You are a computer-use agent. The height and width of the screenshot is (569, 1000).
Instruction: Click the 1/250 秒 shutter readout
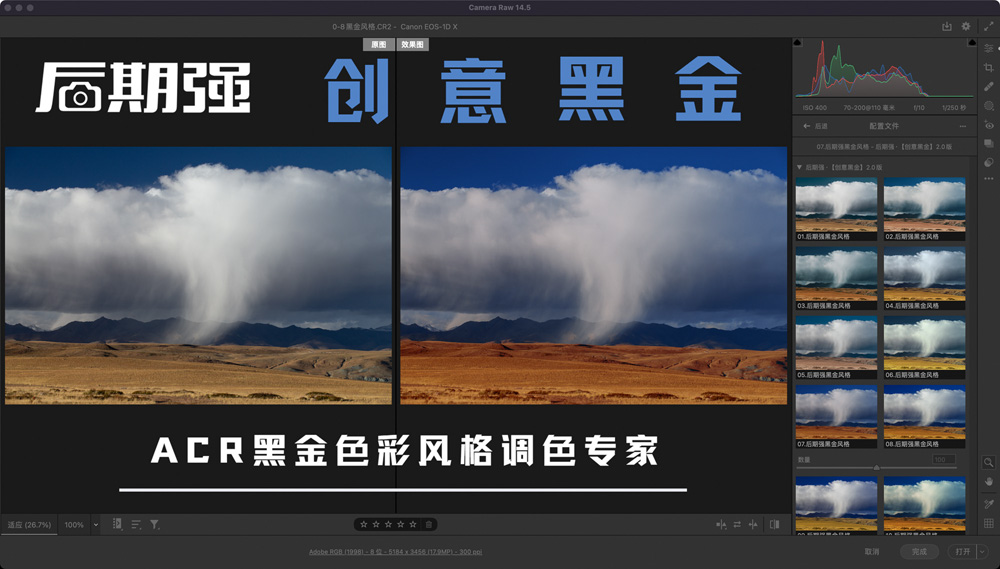pyautogui.click(x=954, y=108)
